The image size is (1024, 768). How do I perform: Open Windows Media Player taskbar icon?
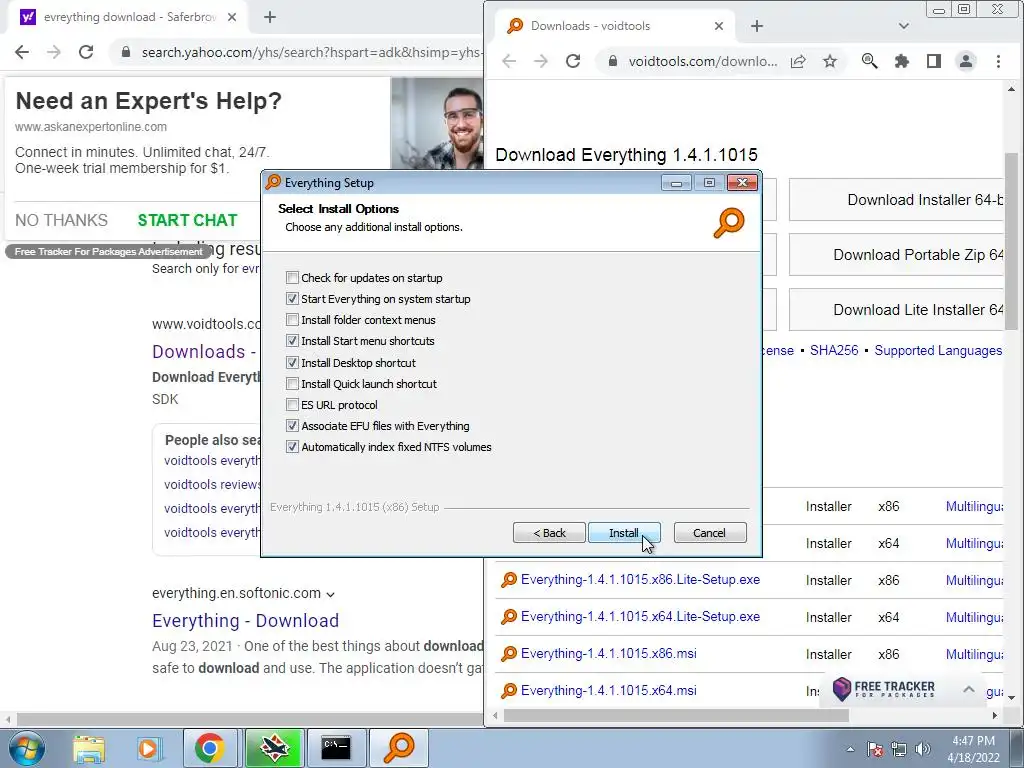[148, 748]
